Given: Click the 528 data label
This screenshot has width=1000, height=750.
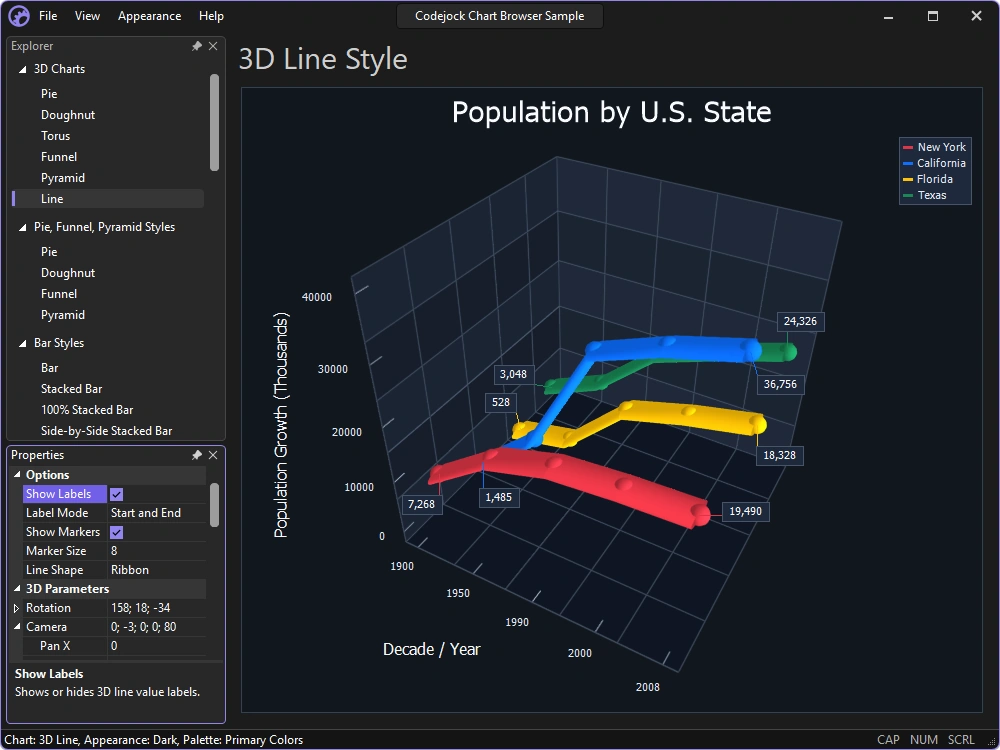Looking at the screenshot, I should pyautogui.click(x=501, y=402).
